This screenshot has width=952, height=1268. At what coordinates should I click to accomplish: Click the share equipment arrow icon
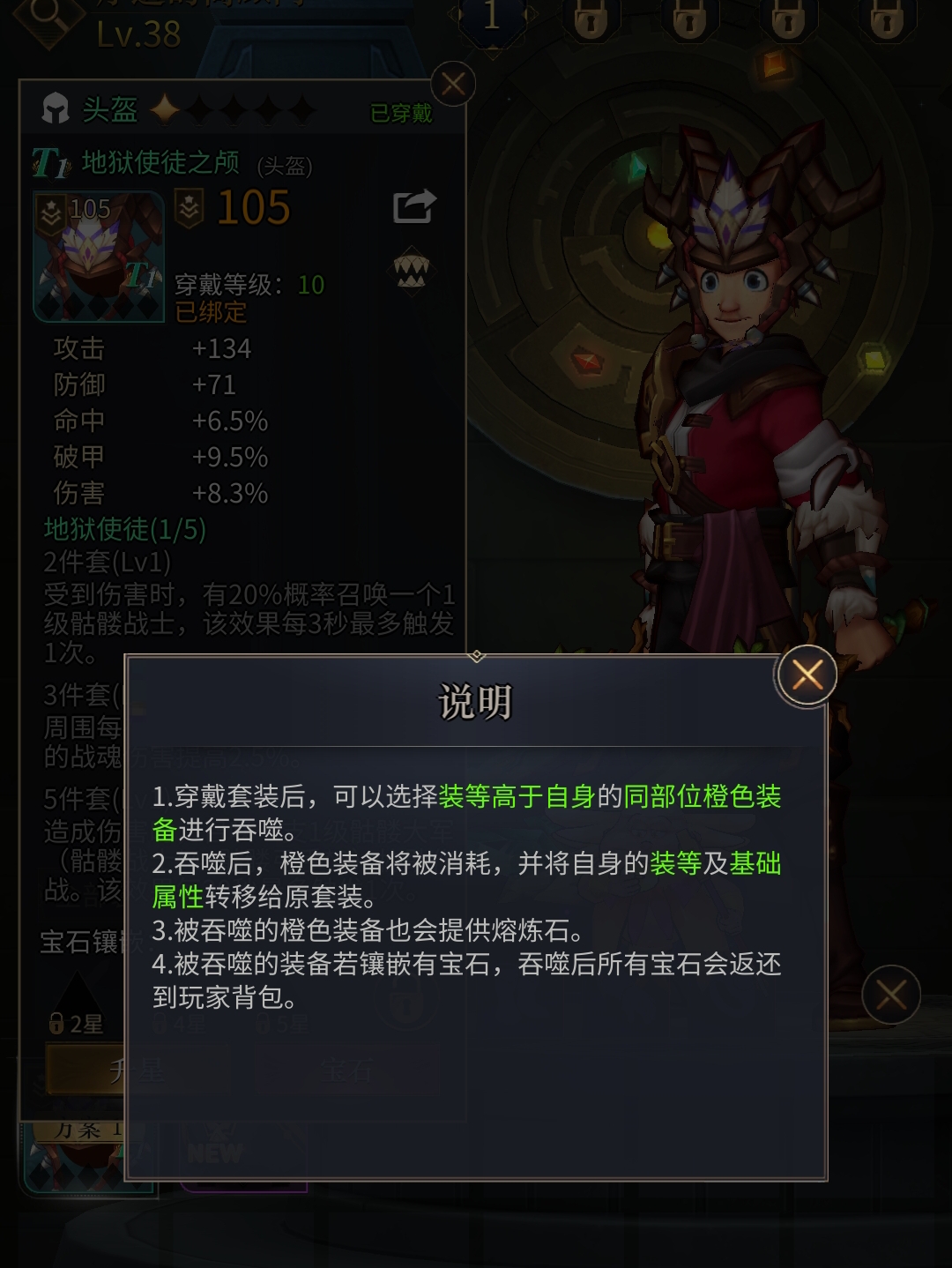point(414,206)
